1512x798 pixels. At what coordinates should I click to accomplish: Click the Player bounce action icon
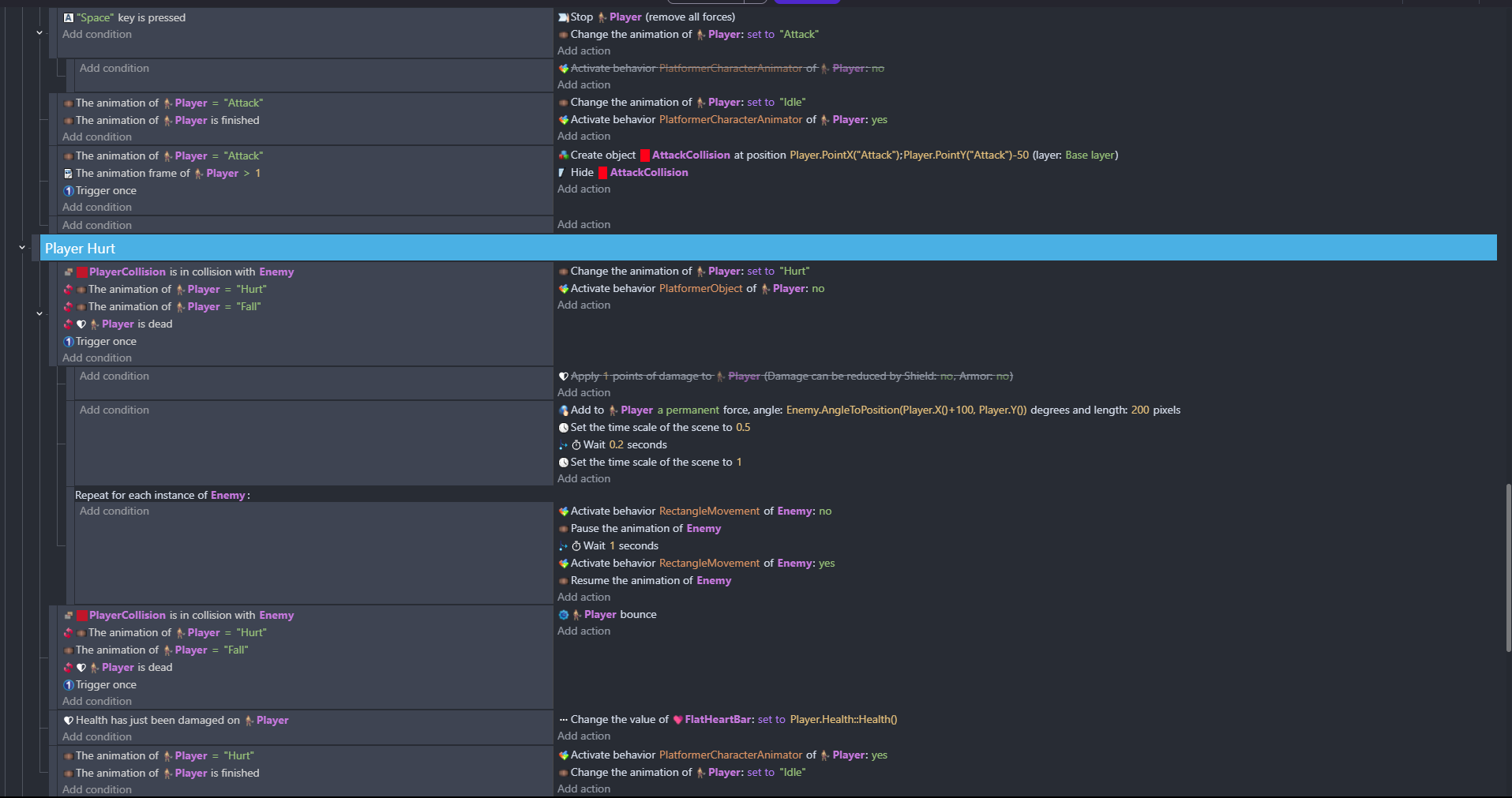pyautogui.click(x=563, y=615)
